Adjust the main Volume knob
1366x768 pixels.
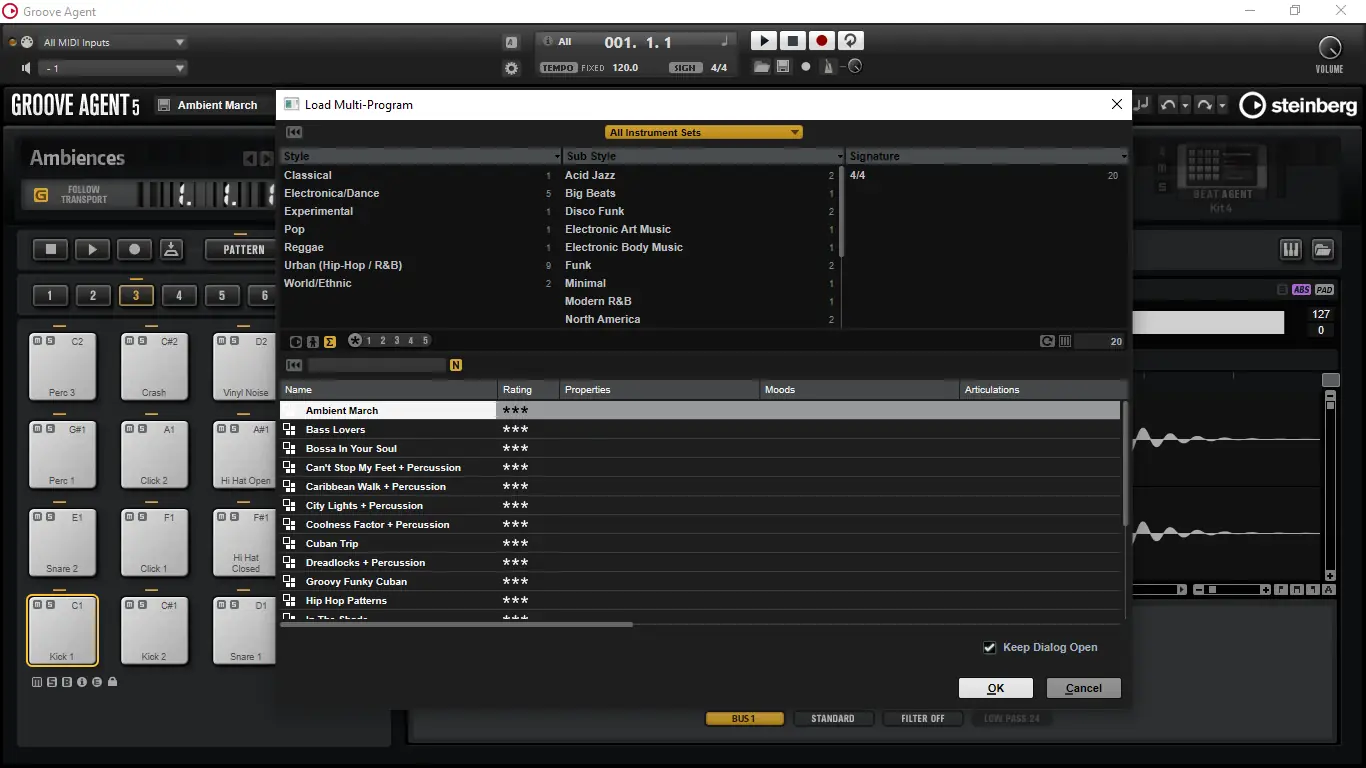click(1329, 46)
